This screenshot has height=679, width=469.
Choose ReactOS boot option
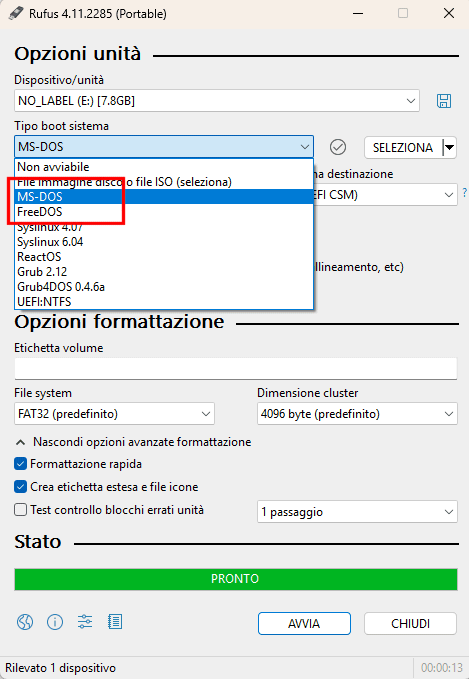[164, 257]
